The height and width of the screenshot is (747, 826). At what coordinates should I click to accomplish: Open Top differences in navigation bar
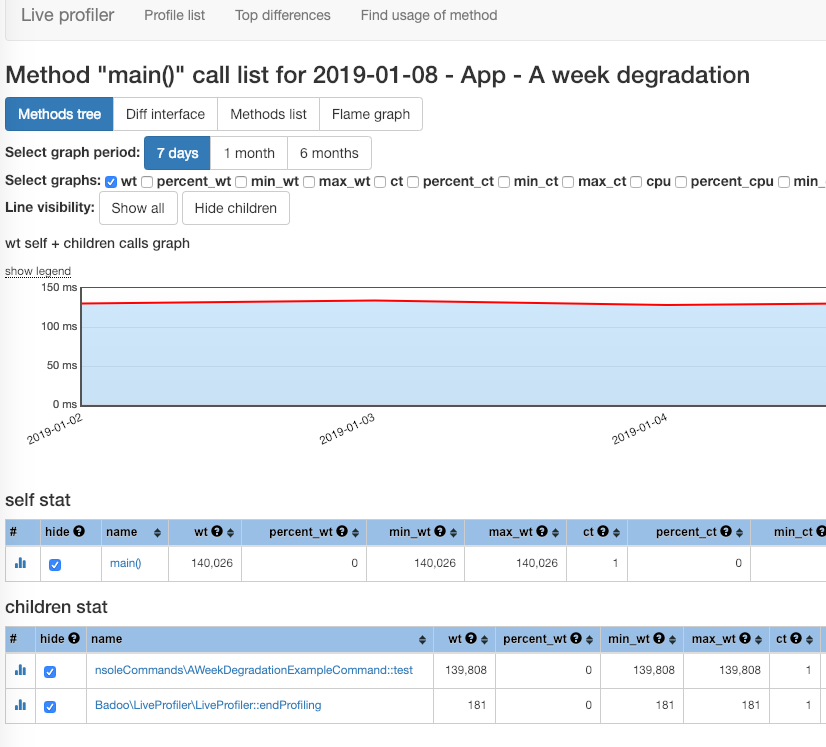(282, 15)
